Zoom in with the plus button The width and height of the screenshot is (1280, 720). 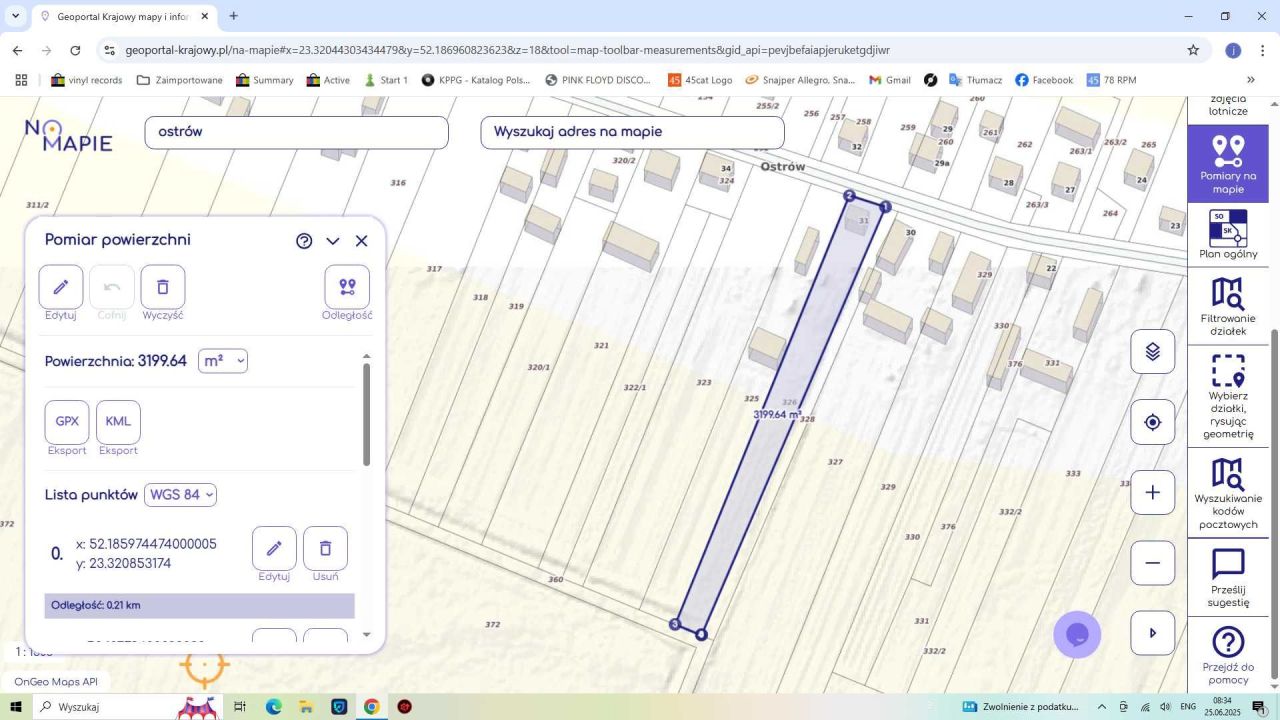(1153, 492)
